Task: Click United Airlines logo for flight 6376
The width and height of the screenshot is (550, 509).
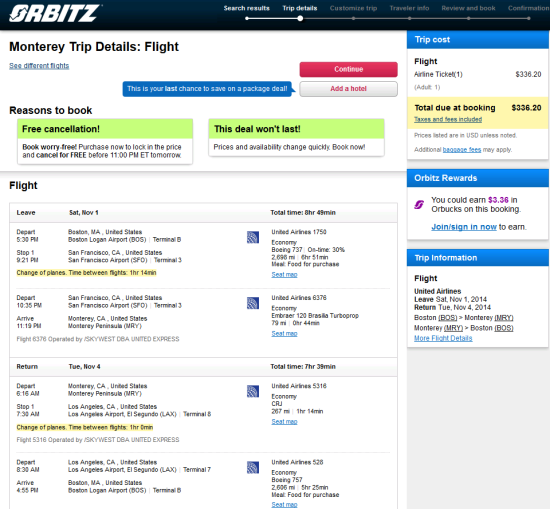Action: pos(253,303)
